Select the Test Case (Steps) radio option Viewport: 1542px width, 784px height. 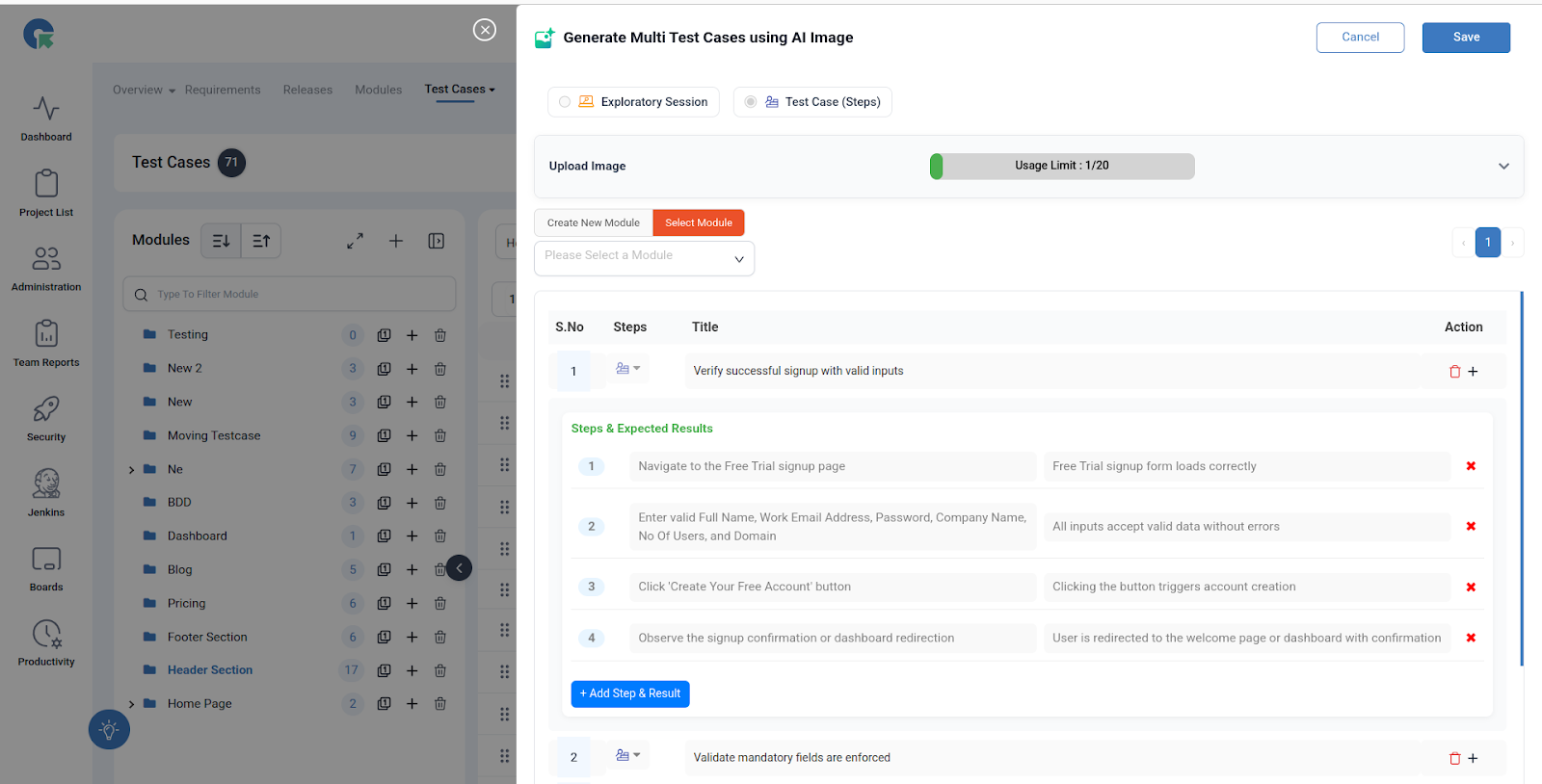[x=751, y=102]
